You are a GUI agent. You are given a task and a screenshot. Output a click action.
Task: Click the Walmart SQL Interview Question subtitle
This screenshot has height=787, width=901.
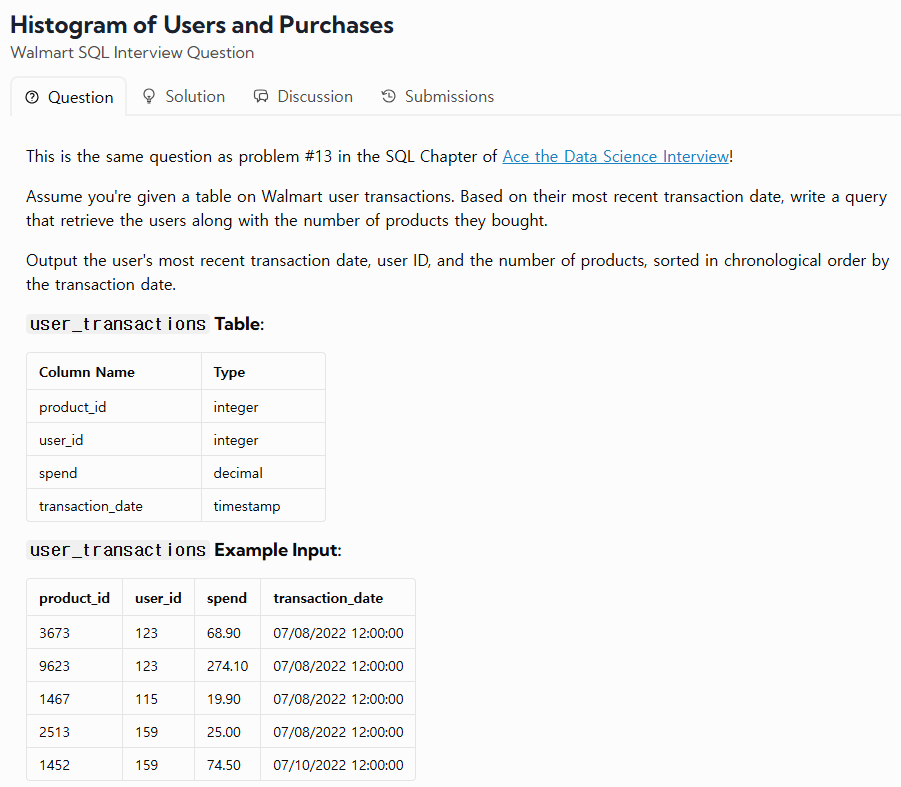132,53
